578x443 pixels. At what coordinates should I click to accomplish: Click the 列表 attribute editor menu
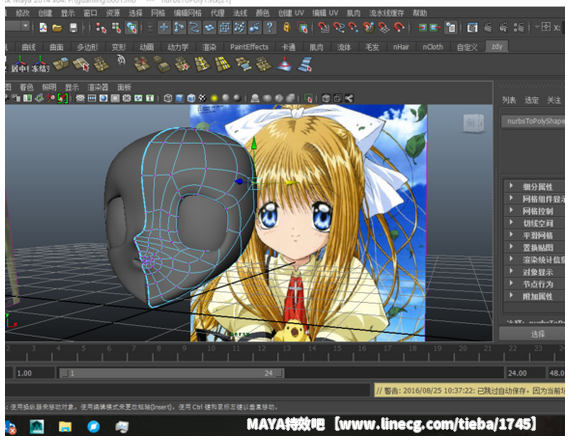[509, 100]
